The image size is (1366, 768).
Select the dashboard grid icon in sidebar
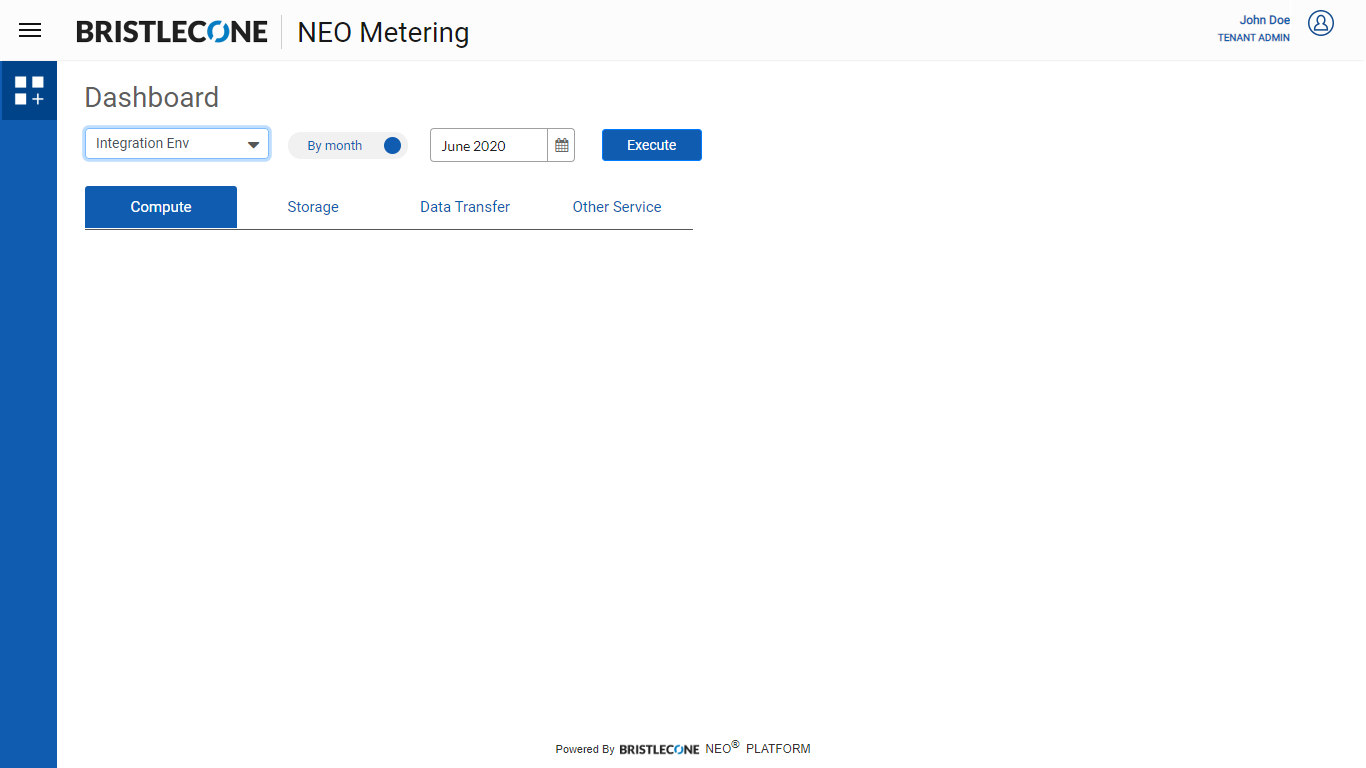coord(29,91)
